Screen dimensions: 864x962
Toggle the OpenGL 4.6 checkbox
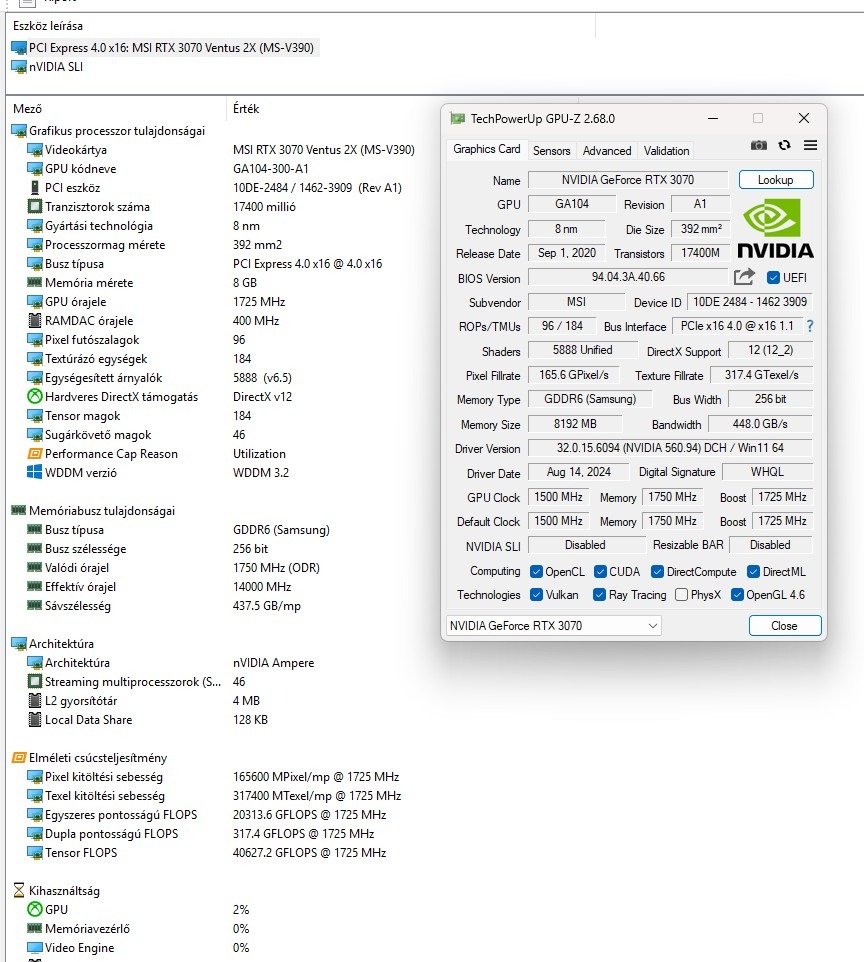[x=738, y=595]
